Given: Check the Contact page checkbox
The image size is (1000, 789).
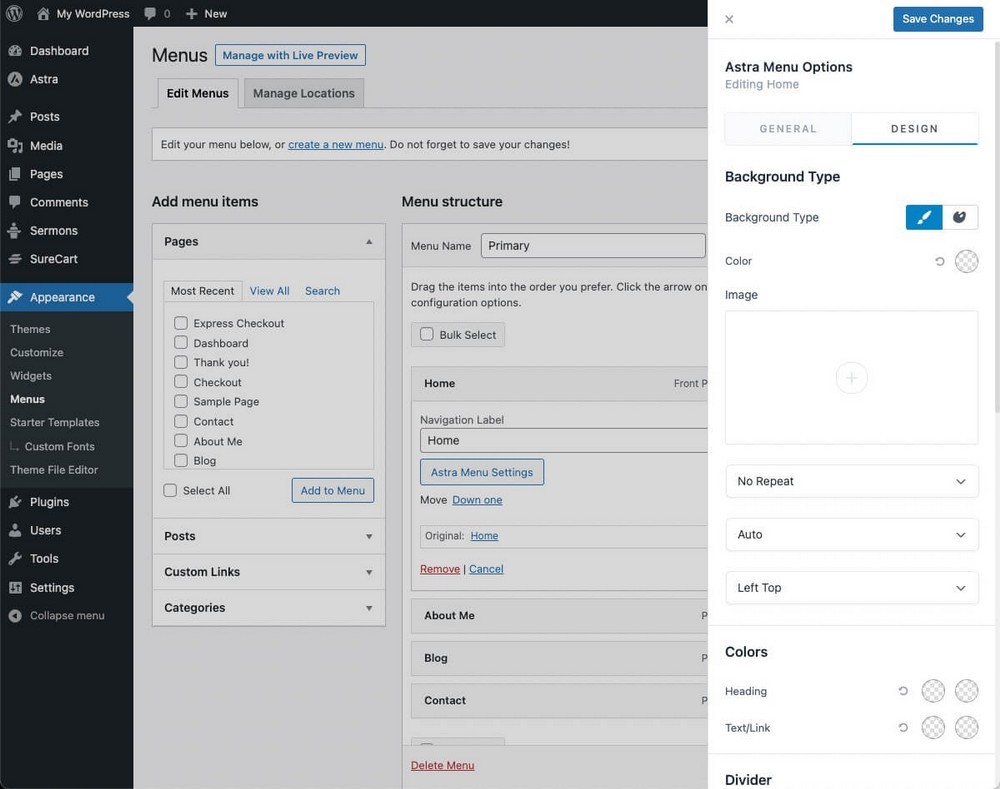Looking at the screenshot, I should click(x=181, y=421).
